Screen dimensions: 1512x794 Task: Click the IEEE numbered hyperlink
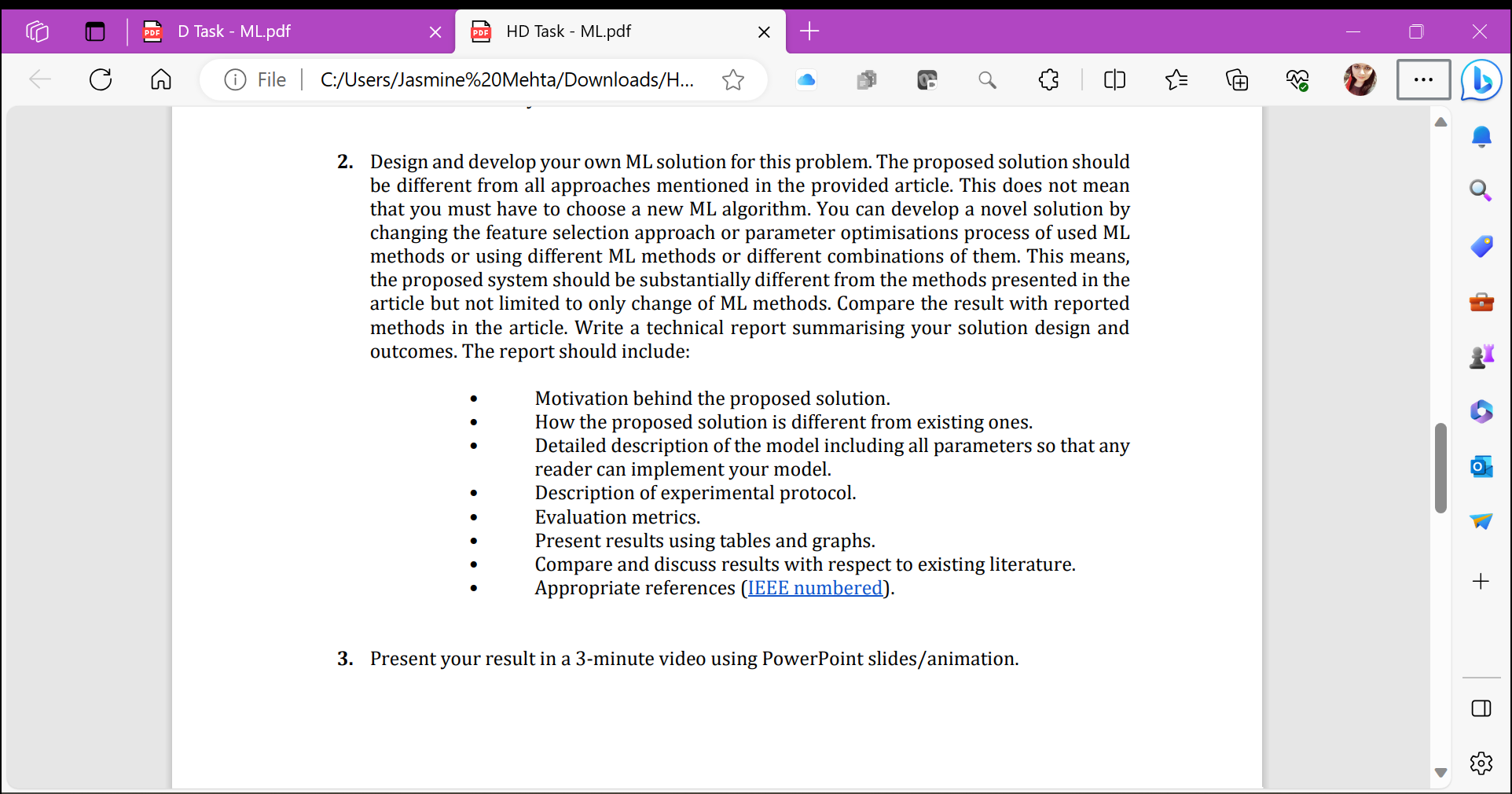pyautogui.click(x=815, y=587)
